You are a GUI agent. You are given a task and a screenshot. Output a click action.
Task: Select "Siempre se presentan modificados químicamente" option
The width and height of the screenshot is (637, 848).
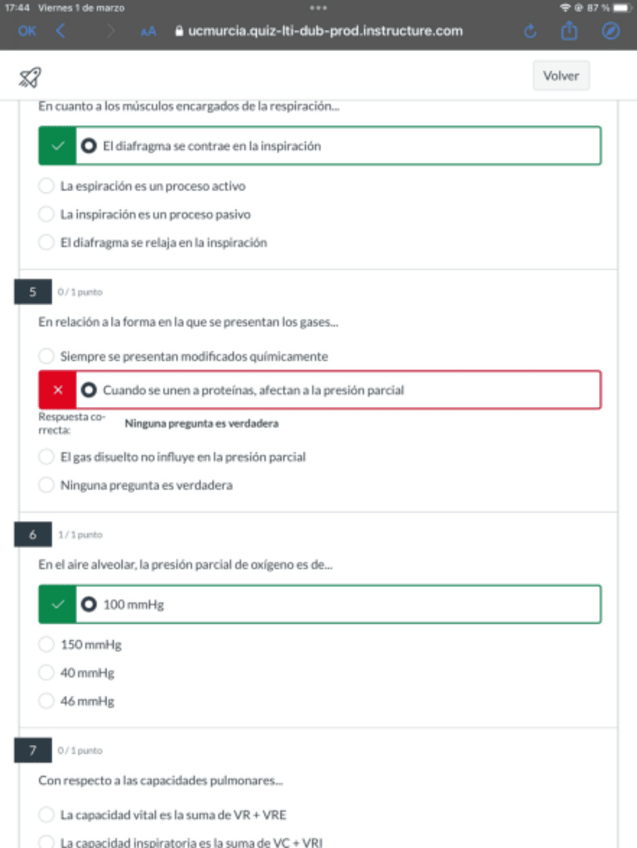(x=46, y=356)
